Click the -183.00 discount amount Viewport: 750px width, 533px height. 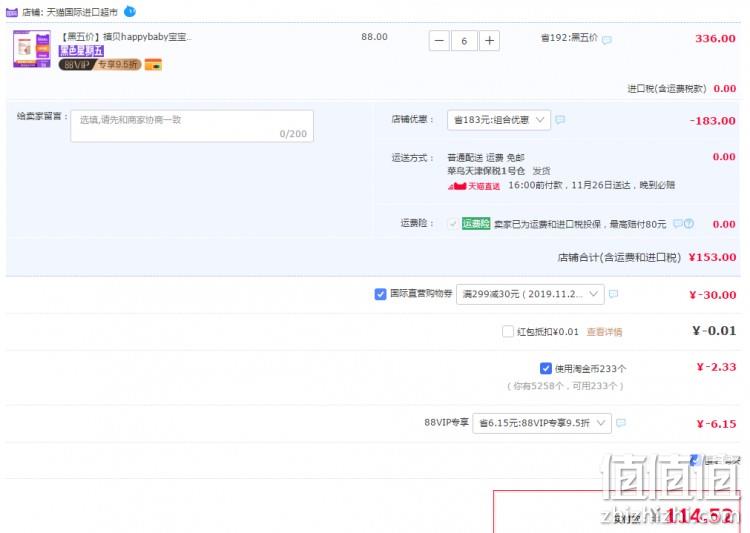[712, 121]
